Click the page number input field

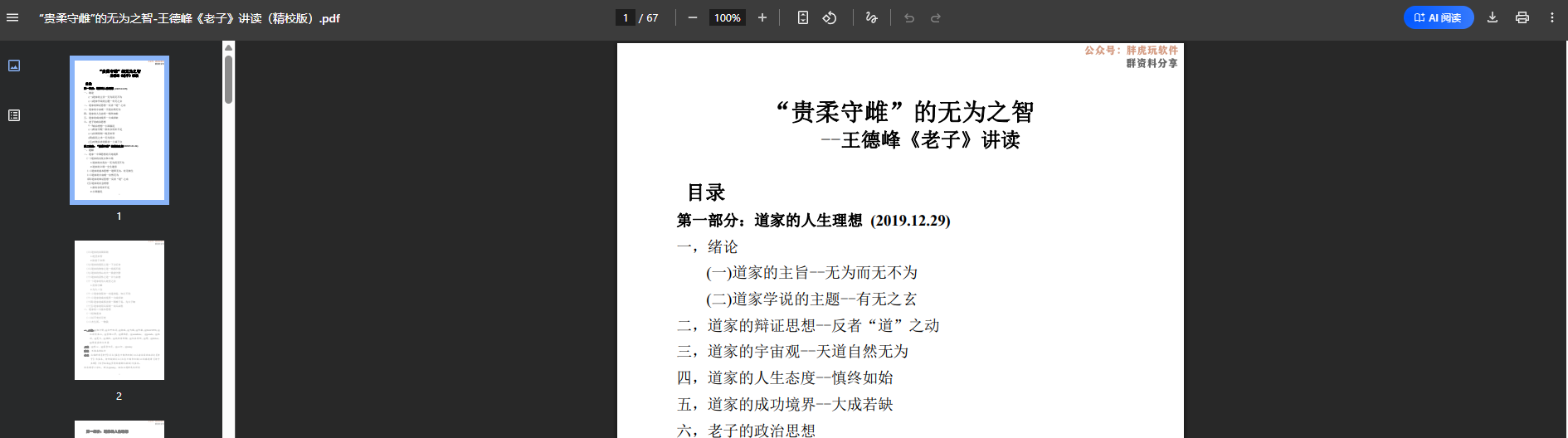626,17
